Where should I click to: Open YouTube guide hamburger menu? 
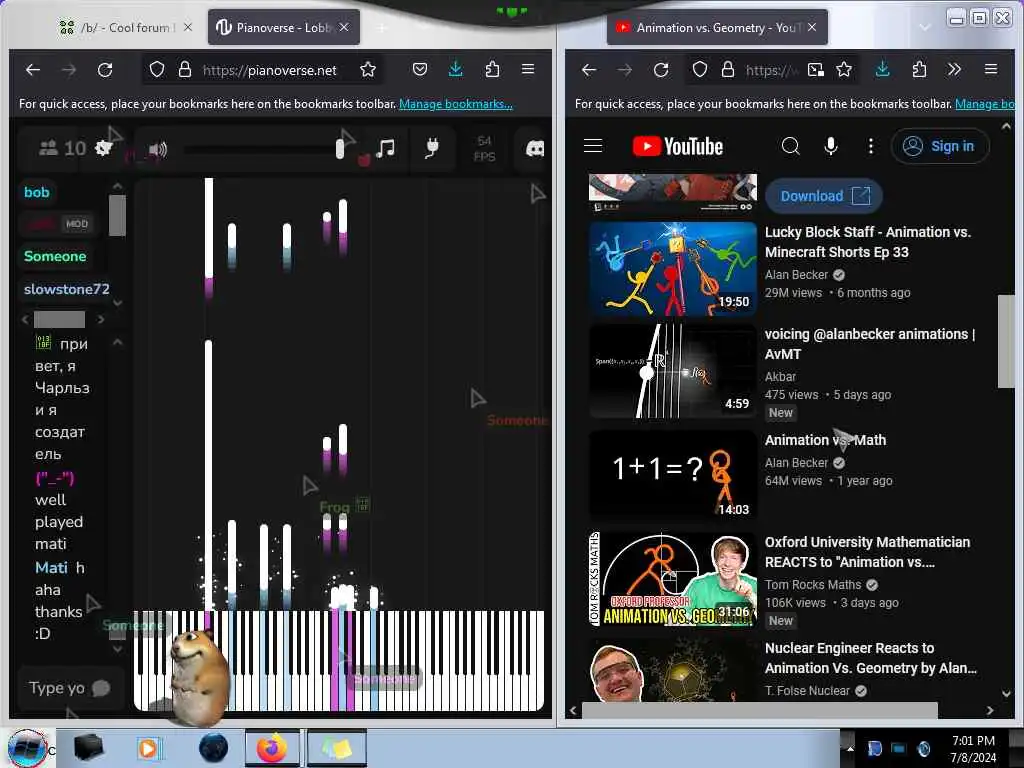[x=593, y=146]
